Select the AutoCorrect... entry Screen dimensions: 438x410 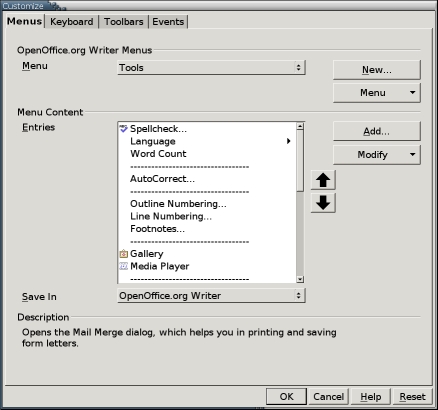point(162,179)
